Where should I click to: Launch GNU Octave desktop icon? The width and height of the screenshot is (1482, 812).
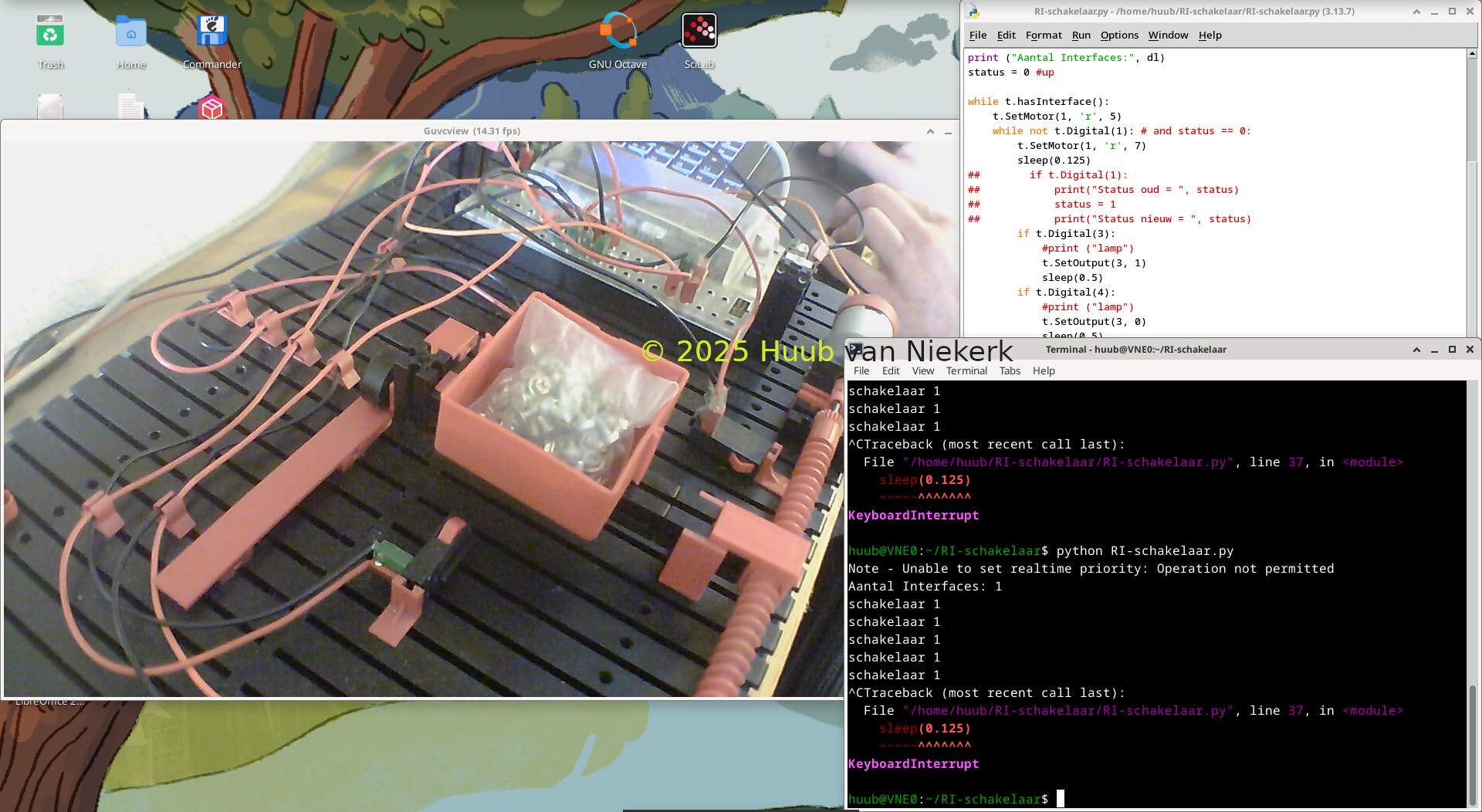point(617,33)
